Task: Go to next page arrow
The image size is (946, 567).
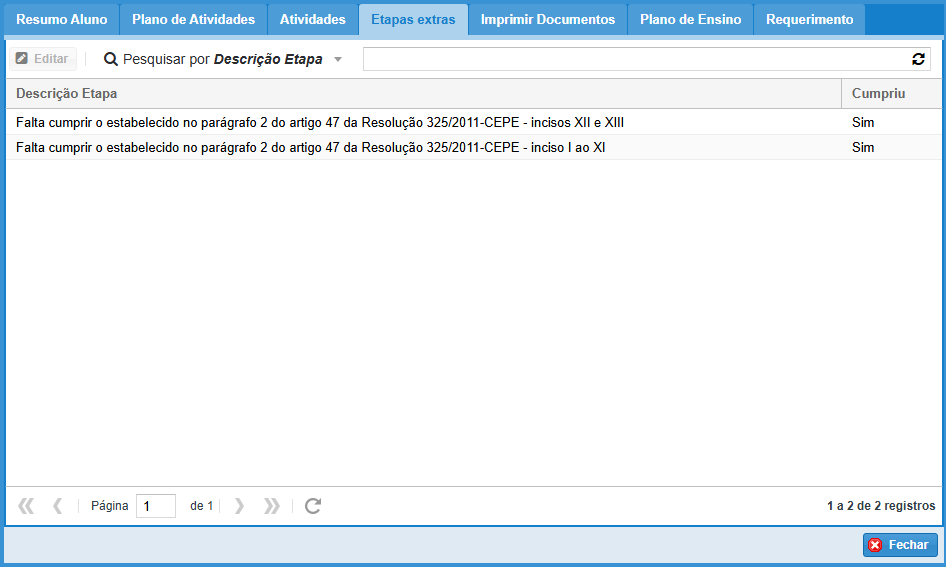Action: pyautogui.click(x=239, y=506)
